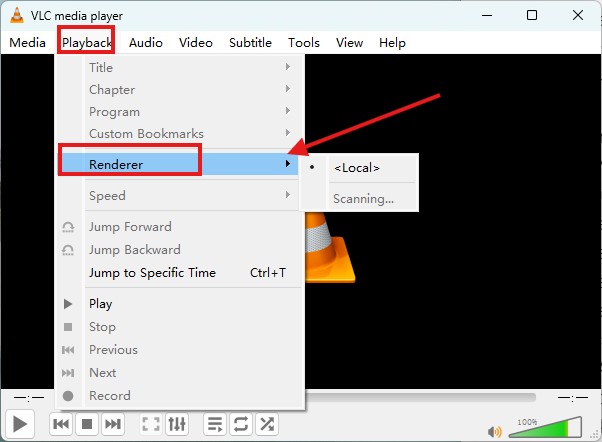The image size is (602, 442).
Task: Open the Tools menu
Action: tap(304, 43)
